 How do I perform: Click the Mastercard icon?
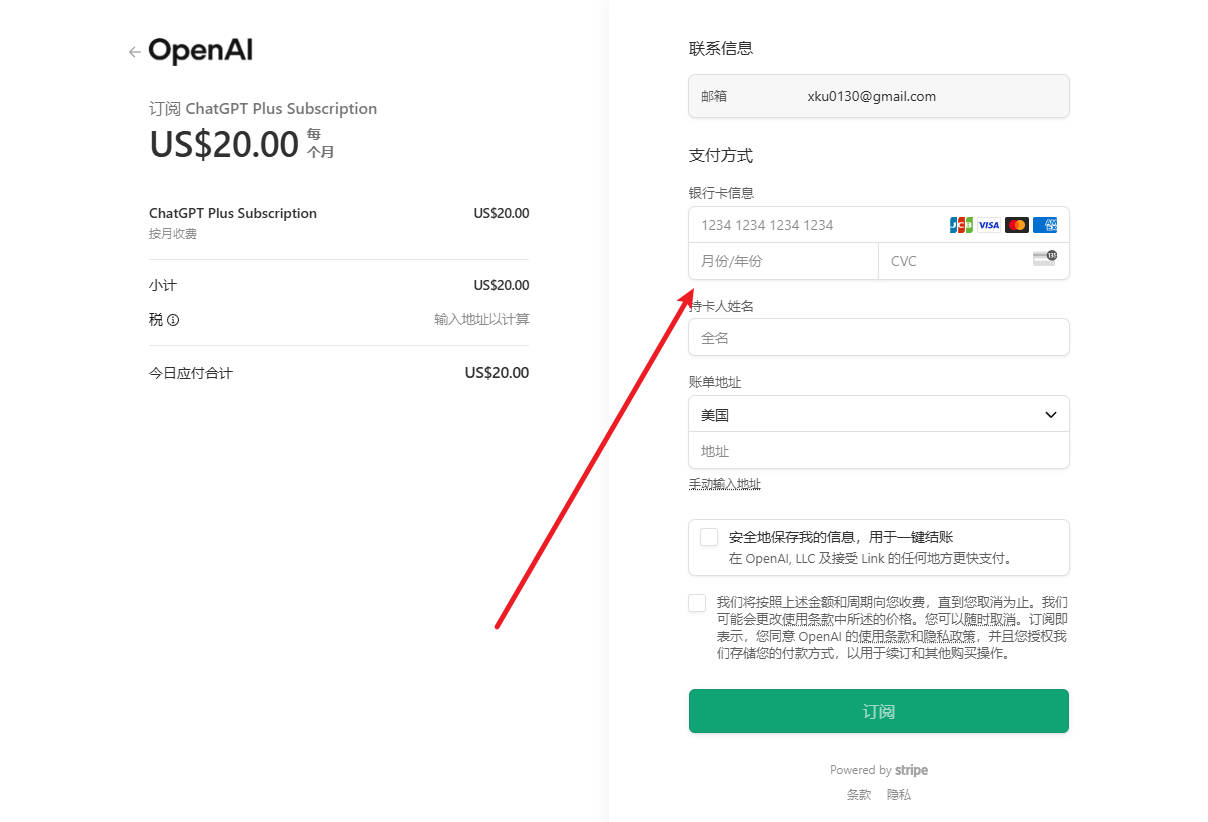tap(1017, 225)
